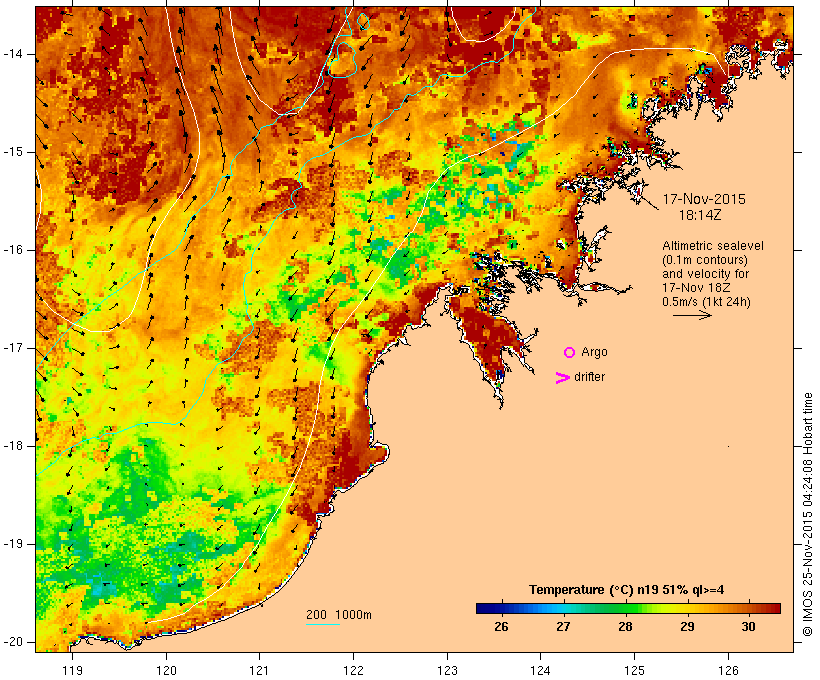Image resolution: width=820 pixels, height=680 pixels.
Task: Click longitude axis label 125
Action: (x=634, y=670)
